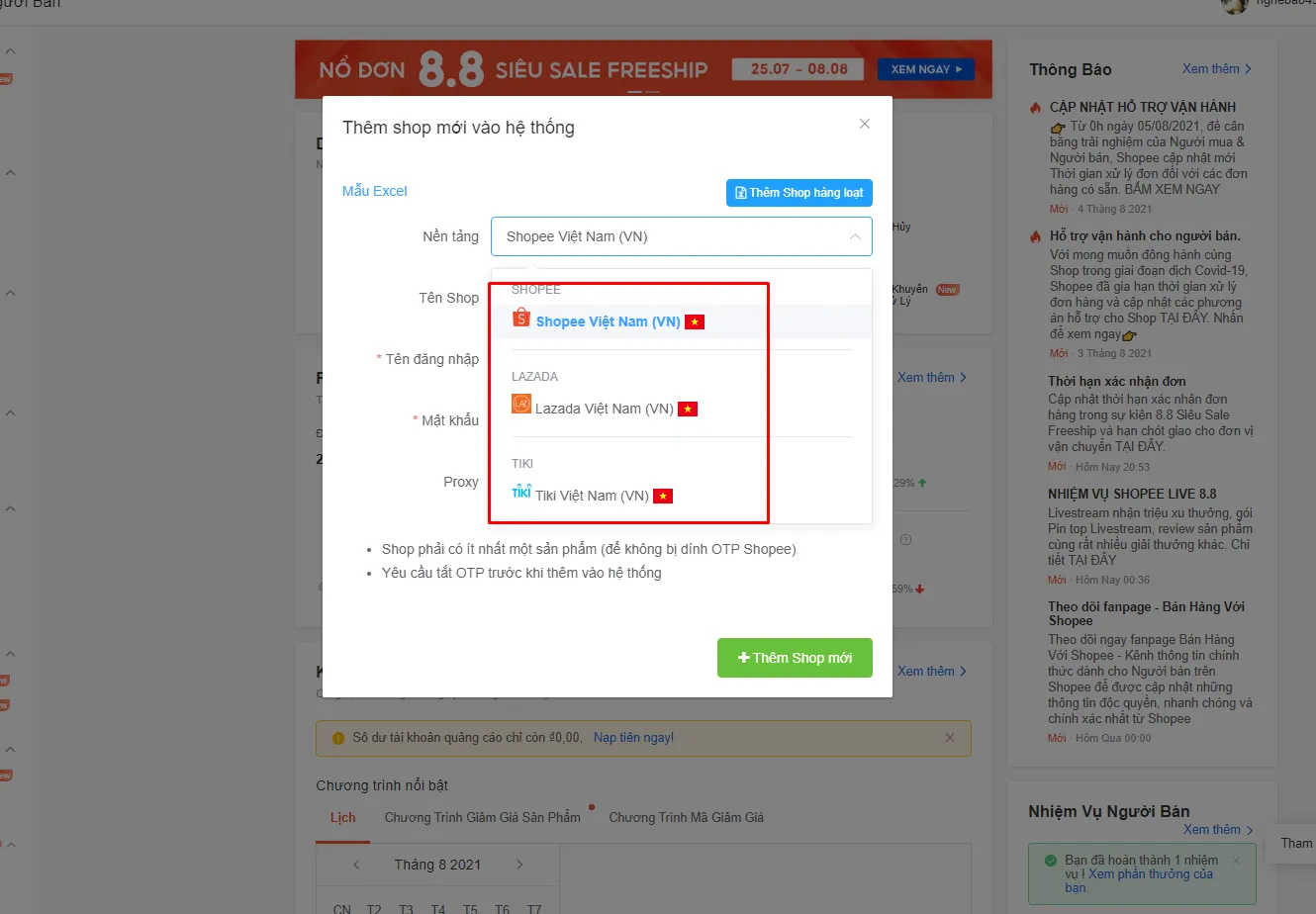Open CẬP NHẬT HỖ TRỢ VẬN HÀNH notification
The width and height of the screenshot is (1316, 914).
coord(1143,107)
